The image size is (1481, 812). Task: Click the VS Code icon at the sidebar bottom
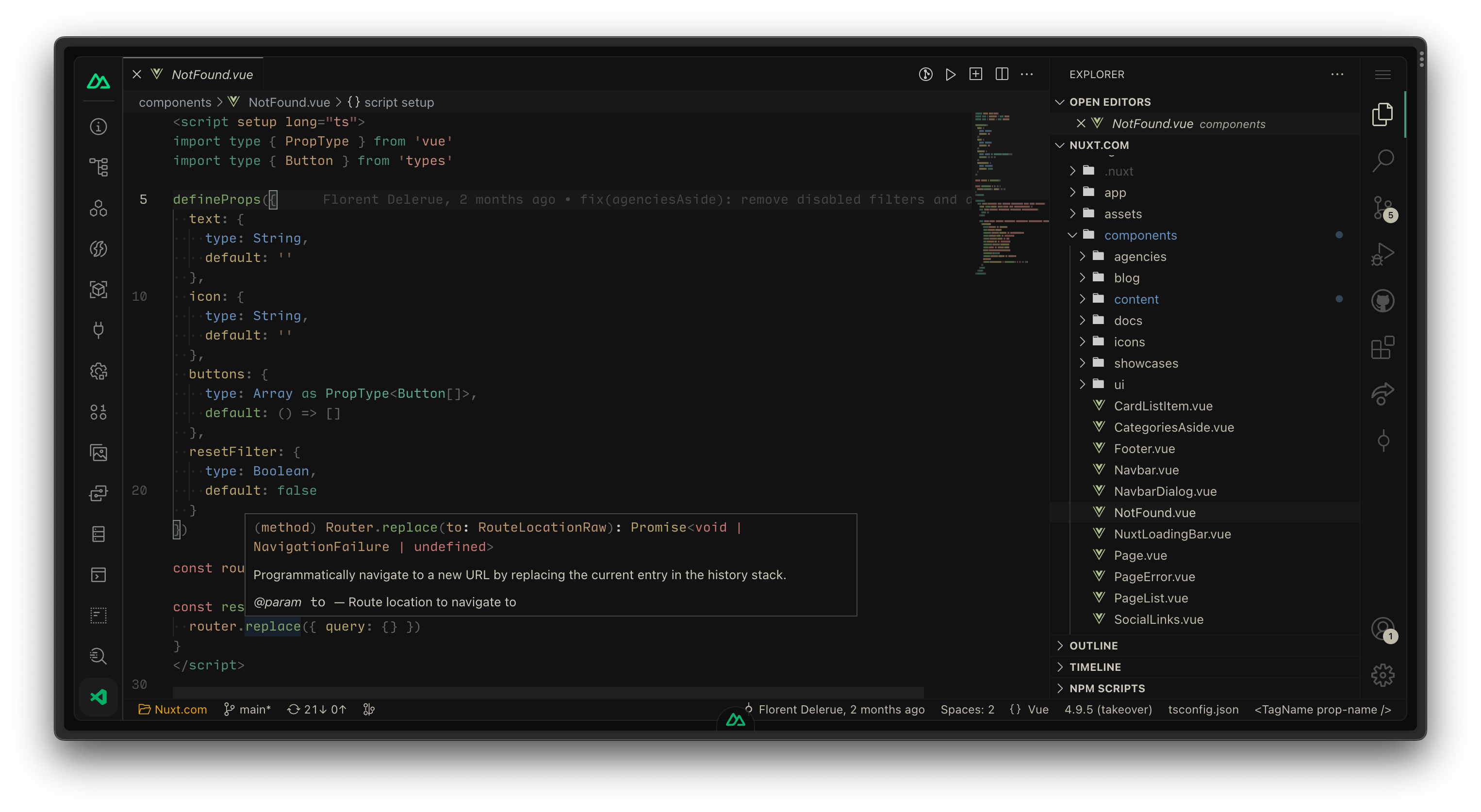click(x=99, y=697)
